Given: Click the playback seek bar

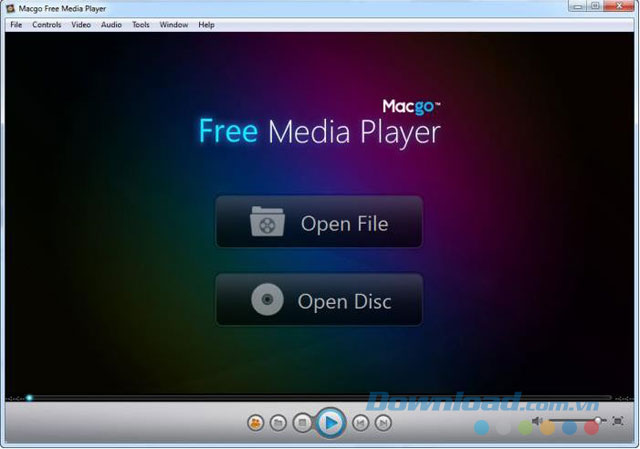Looking at the screenshot, I should pyautogui.click(x=320, y=398).
